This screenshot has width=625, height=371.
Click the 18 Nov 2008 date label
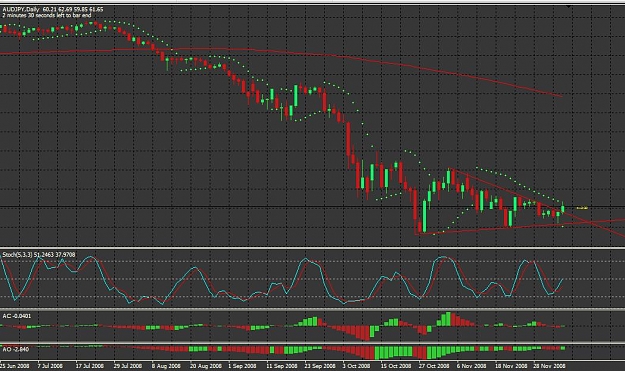pos(511,366)
